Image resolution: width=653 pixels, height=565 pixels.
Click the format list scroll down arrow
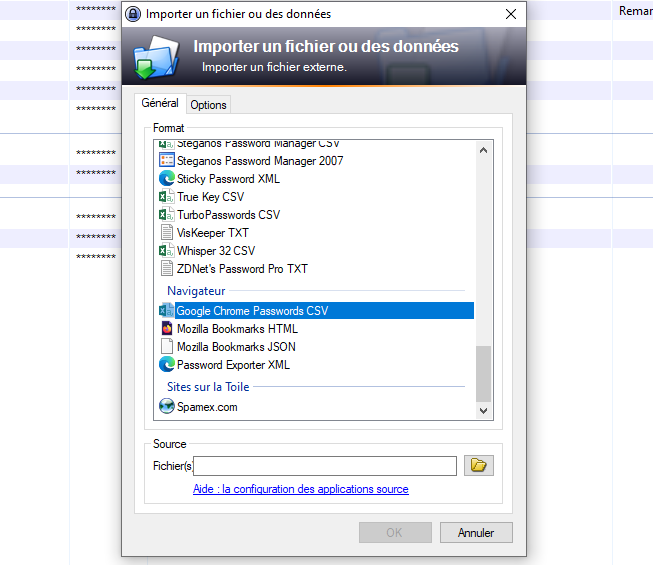point(483,411)
